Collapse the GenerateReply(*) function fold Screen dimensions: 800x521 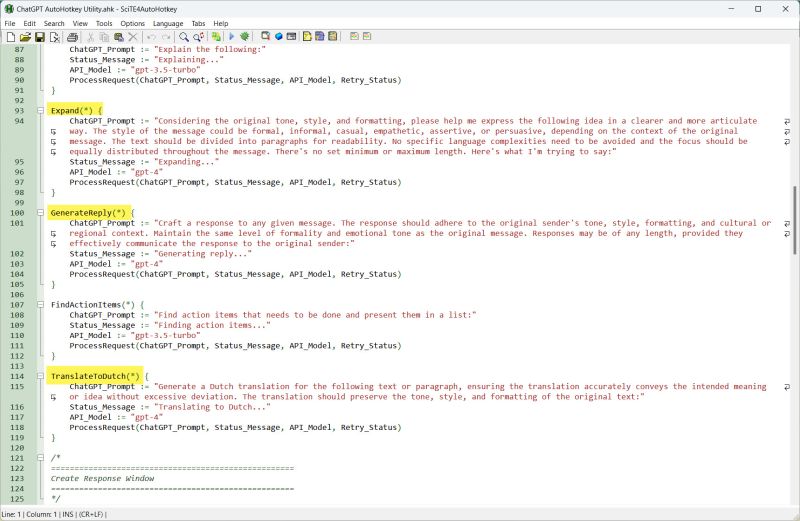click(x=40, y=213)
